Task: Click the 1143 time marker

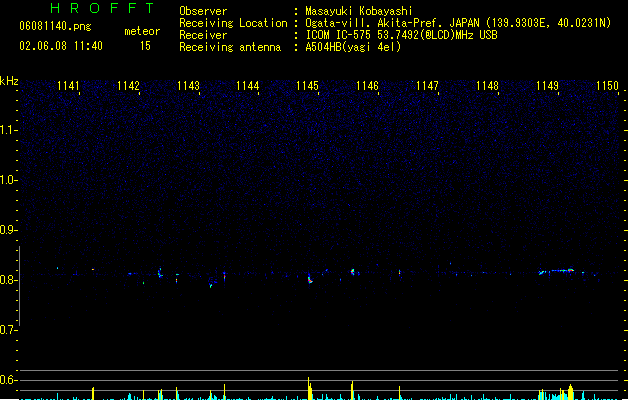Action: (x=188, y=86)
